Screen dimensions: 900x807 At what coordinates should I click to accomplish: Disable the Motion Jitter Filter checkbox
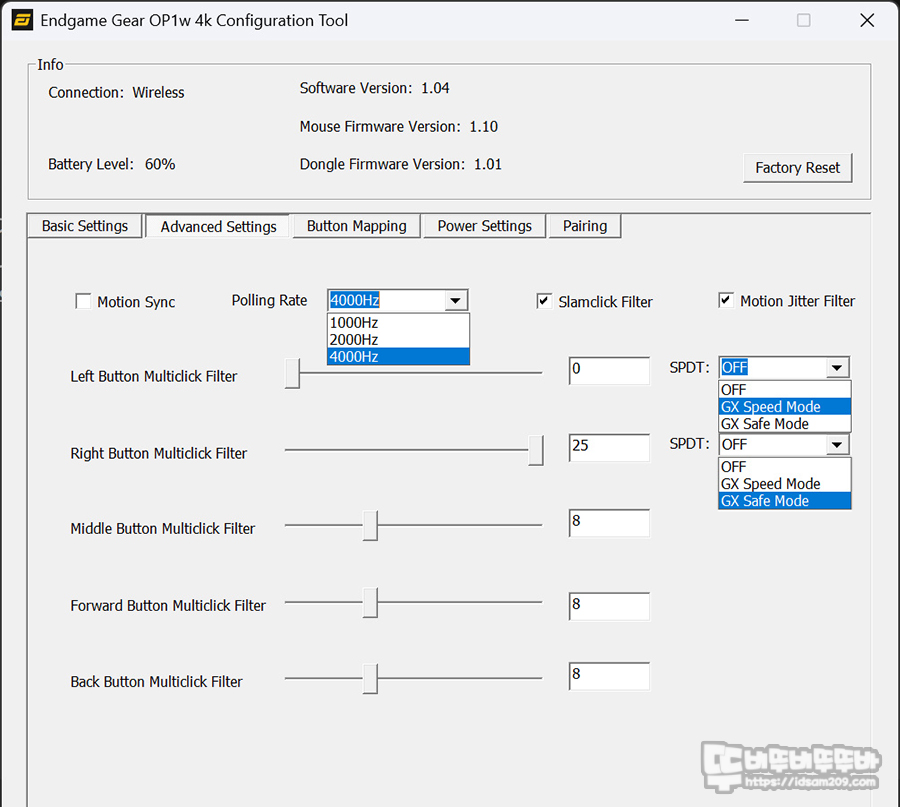click(726, 300)
